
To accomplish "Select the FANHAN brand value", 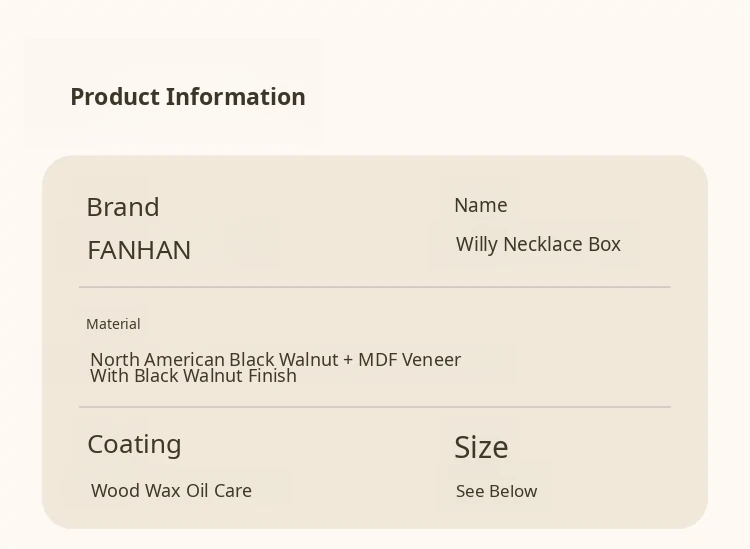I will (x=139, y=250).
